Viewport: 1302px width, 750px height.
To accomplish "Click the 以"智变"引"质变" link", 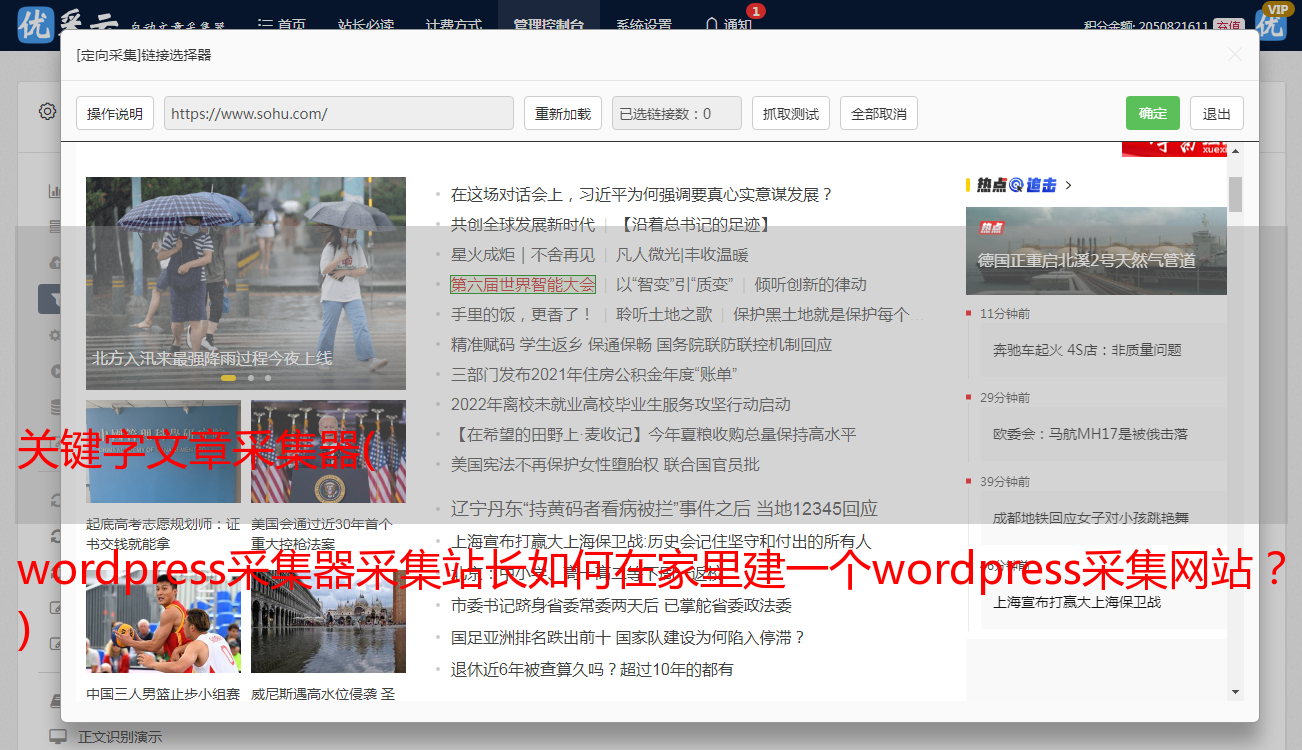I will click(x=675, y=284).
